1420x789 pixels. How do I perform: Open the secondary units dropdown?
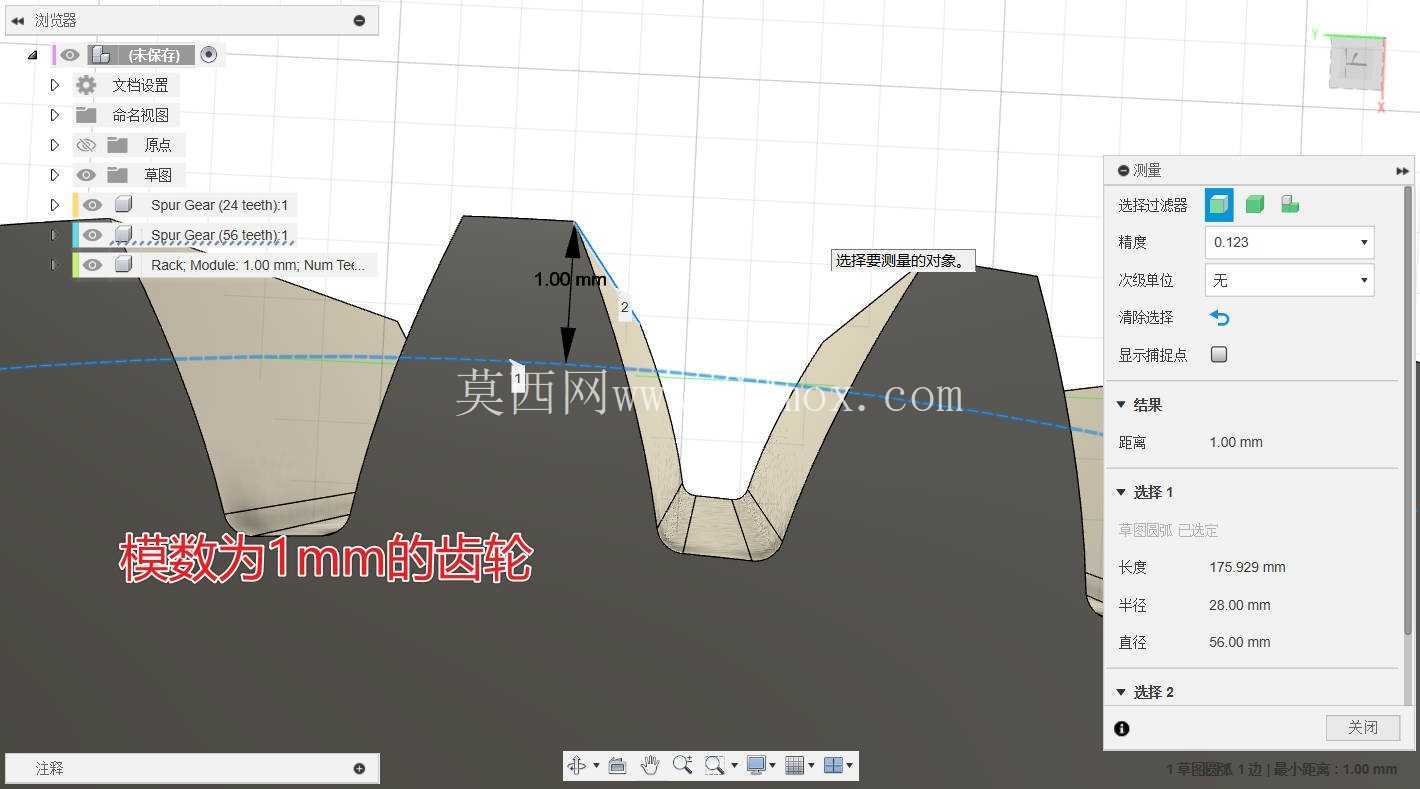(1289, 280)
